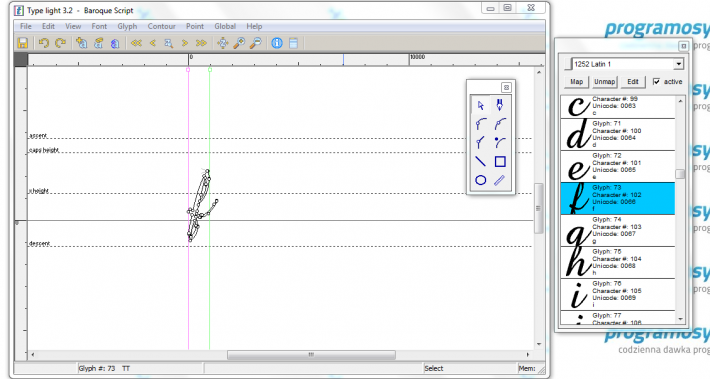Screen dimensions: 710x379
Task: Undo the last change in the toolbar
Action: pos(43,43)
